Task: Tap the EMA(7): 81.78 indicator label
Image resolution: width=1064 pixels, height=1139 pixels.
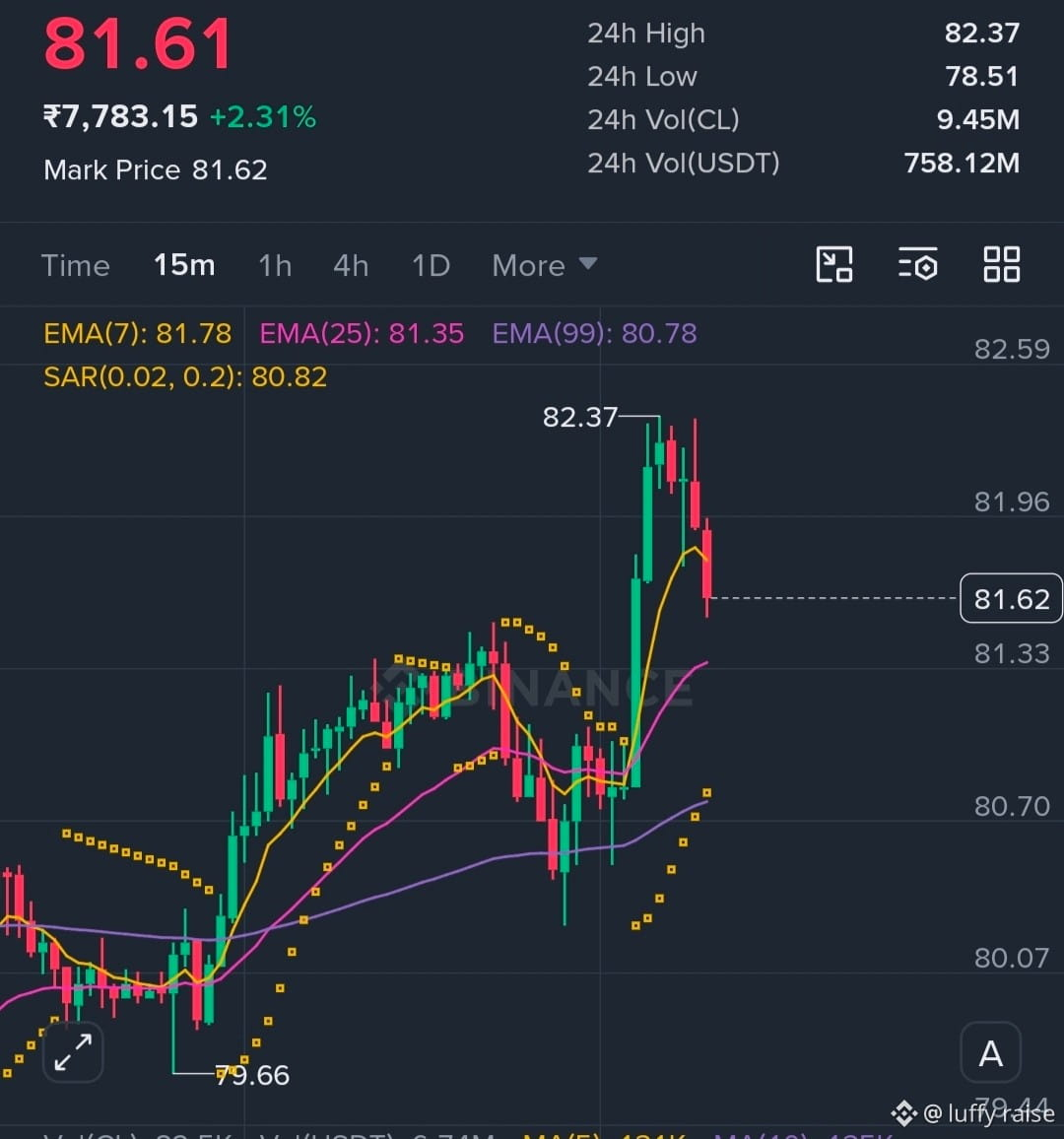Action: click(x=137, y=333)
